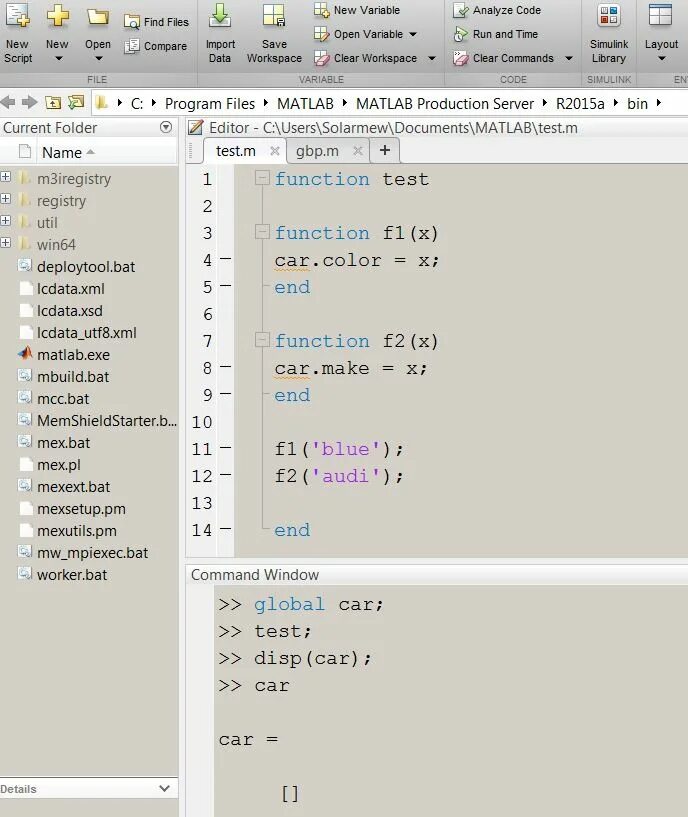Open the Simulink Library
The height and width of the screenshot is (817, 688).
coord(609,32)
